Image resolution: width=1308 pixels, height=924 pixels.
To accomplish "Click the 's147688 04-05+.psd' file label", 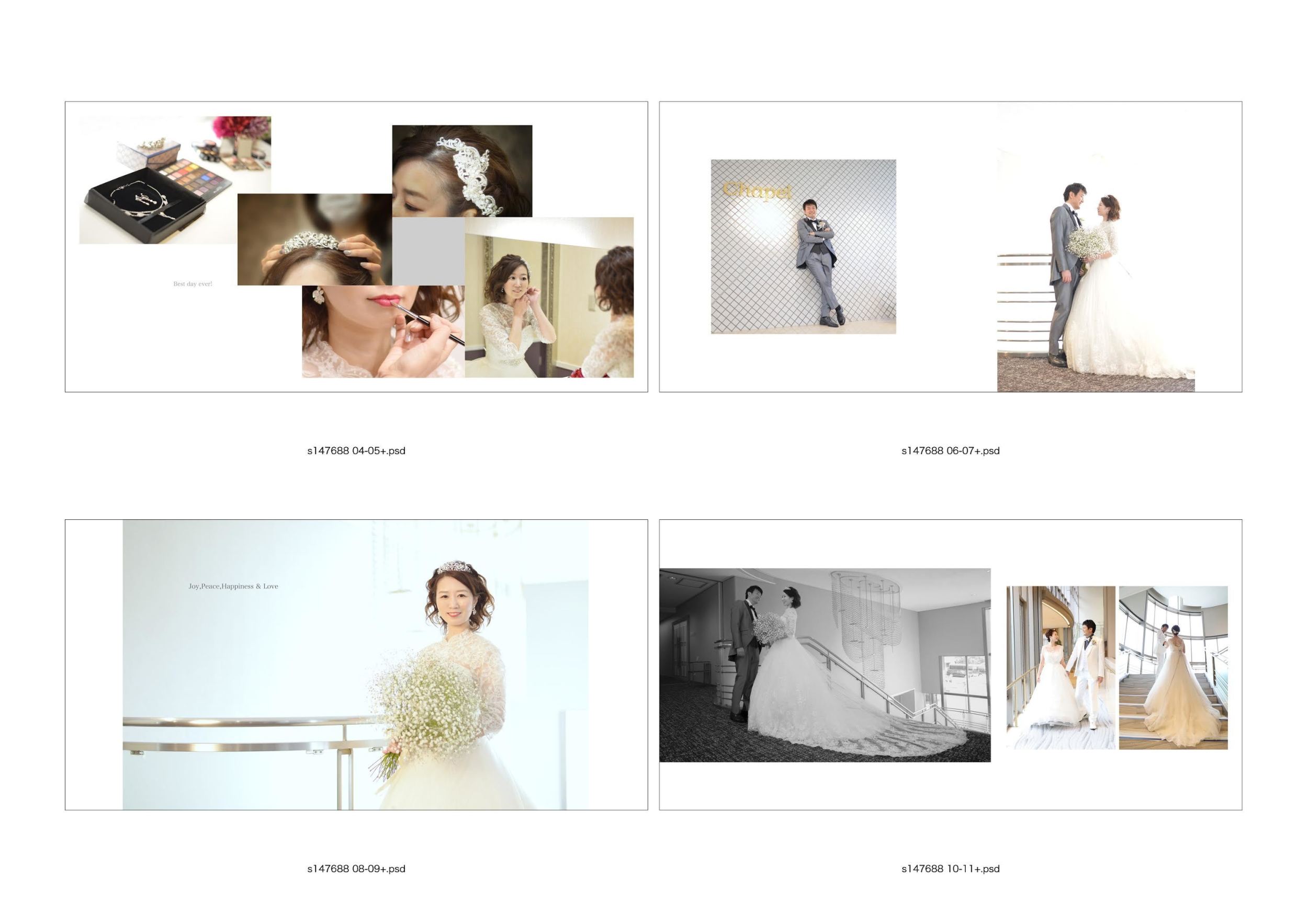I will [x=356, y=451].
